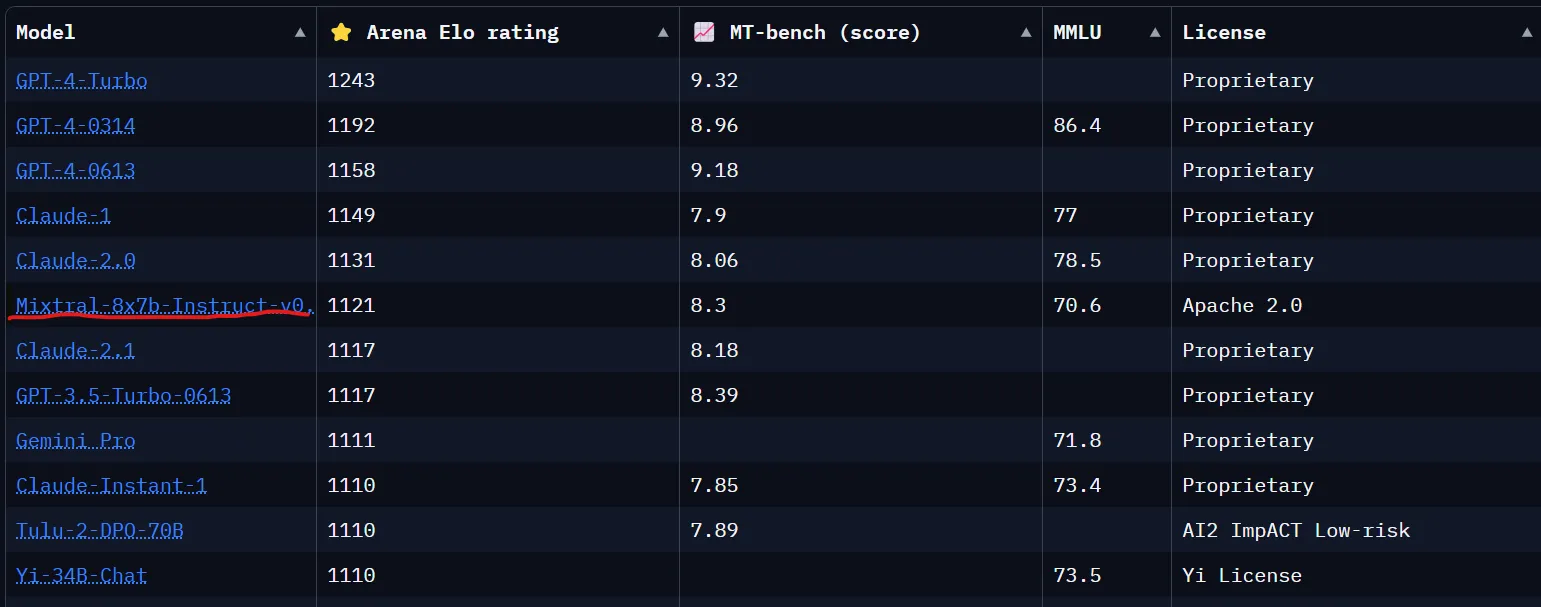Image resolution: width=1541 pixels, height=607 pixels.
Task: Click the License column header
Action: click(1356, 32)
